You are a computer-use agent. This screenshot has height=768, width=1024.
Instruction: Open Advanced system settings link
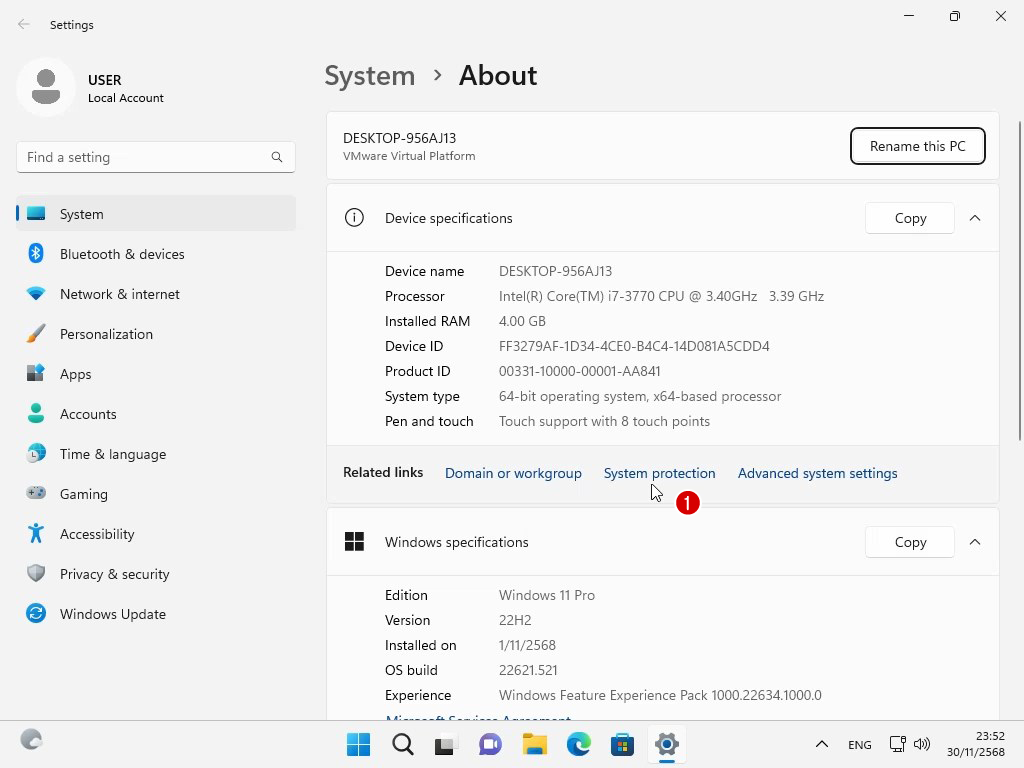pos(817,473)
